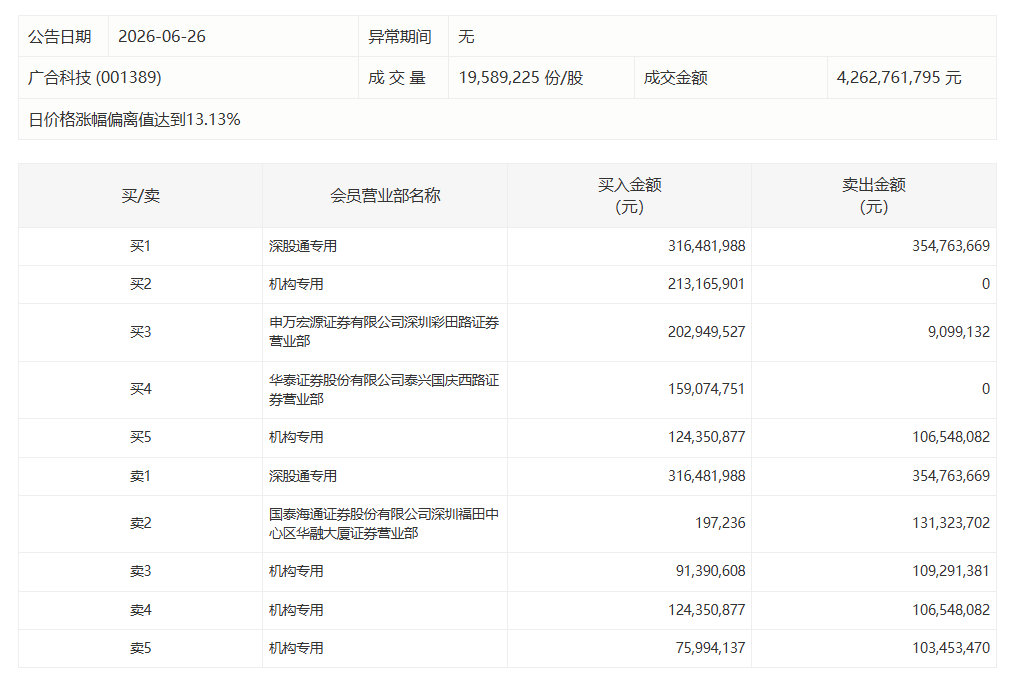Click the 买2 row label

point(140,285)
